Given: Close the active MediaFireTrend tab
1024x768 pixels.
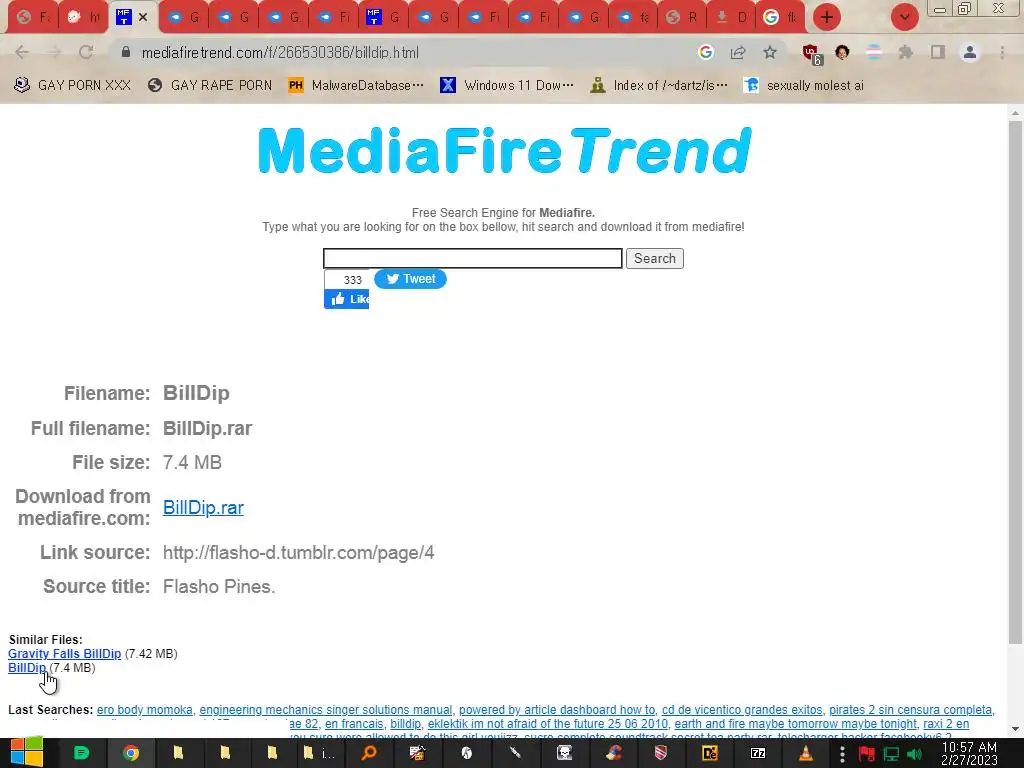Looking at the screenshot, I should click(x=143, y=17).
